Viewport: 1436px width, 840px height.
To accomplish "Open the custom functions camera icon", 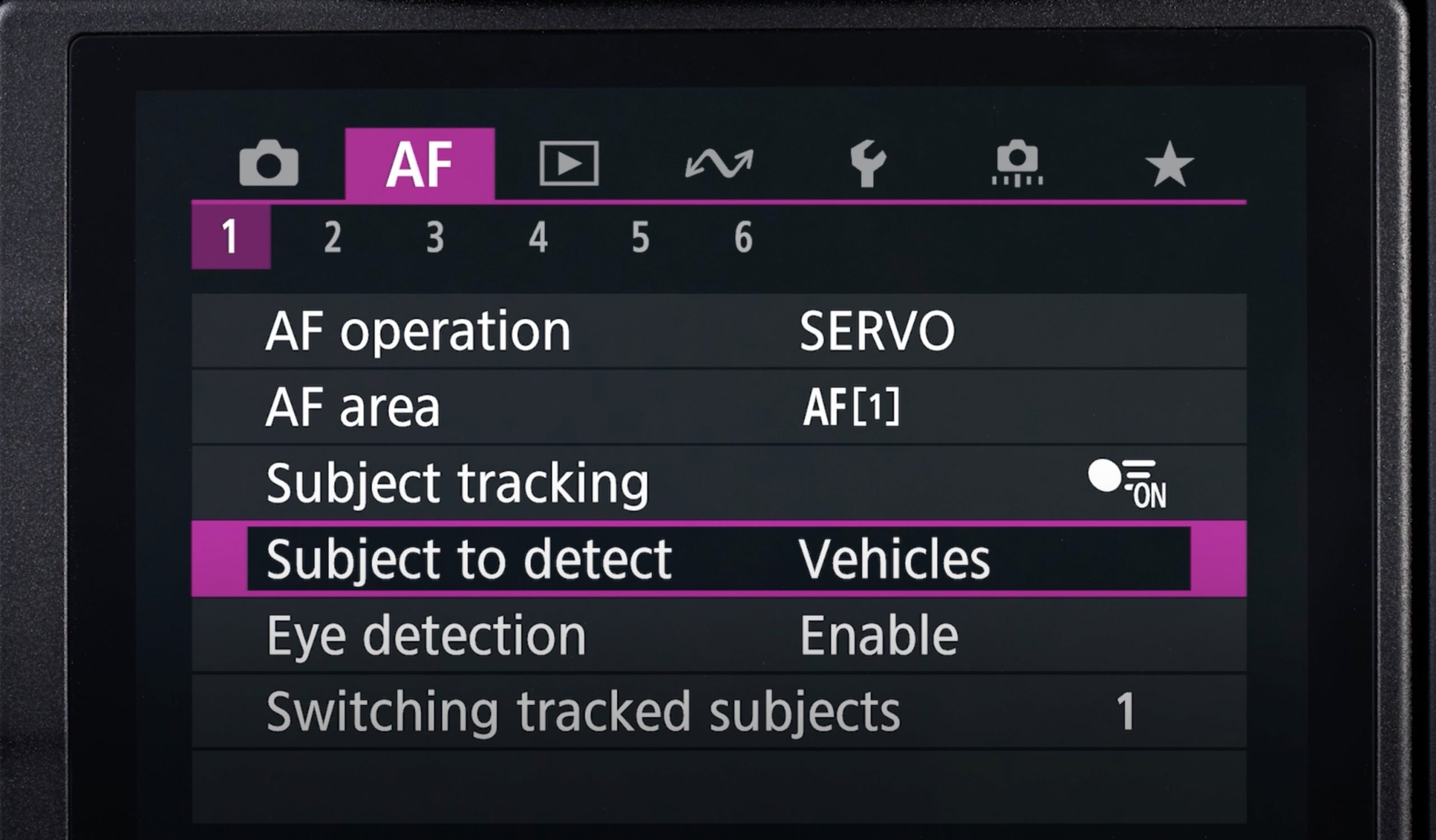I will [1017, 163].
